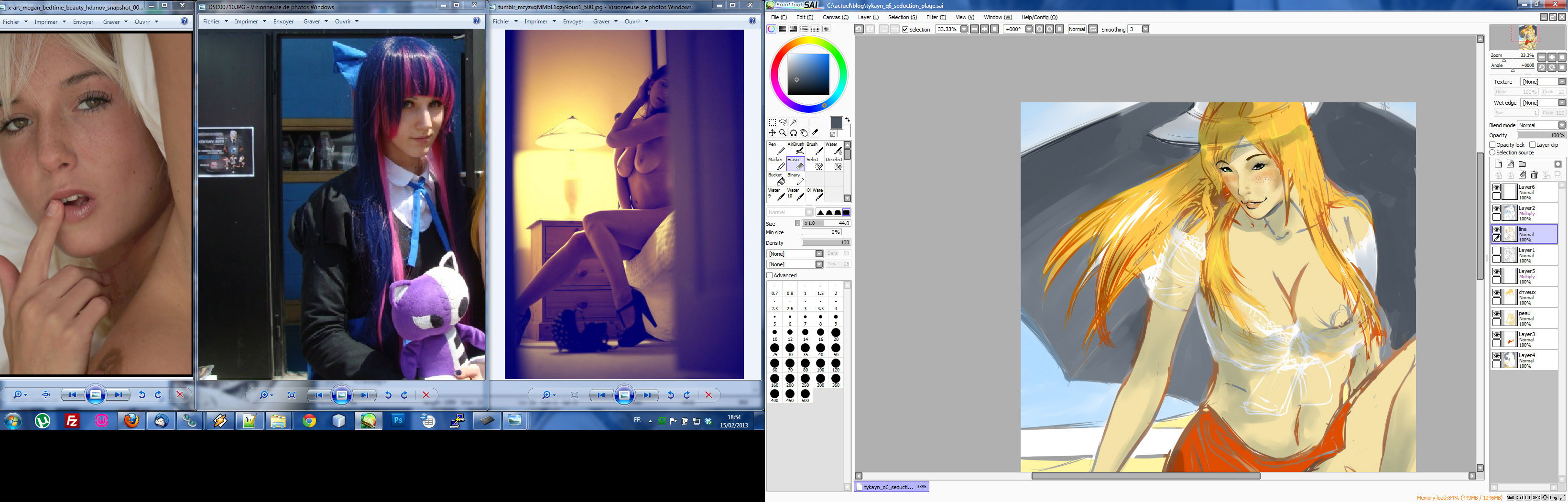Viewport: 1568px width, 502px height.
Task: Hide the chveux layer
Action: coord(1497,293)
